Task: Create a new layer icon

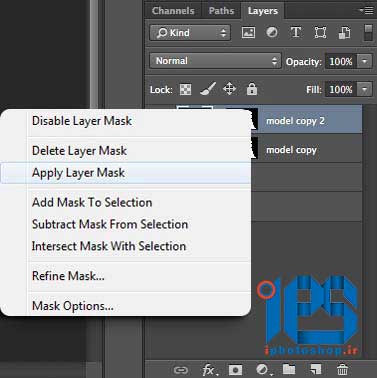Action: tap(315, 369)
